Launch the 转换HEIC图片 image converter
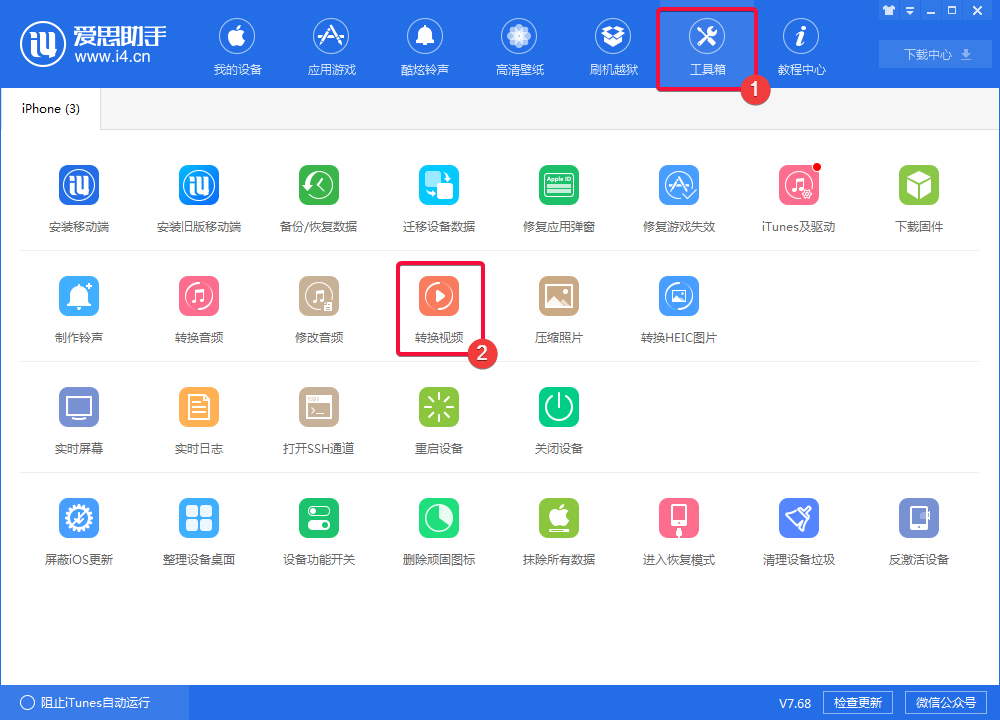 pos(679,307)
